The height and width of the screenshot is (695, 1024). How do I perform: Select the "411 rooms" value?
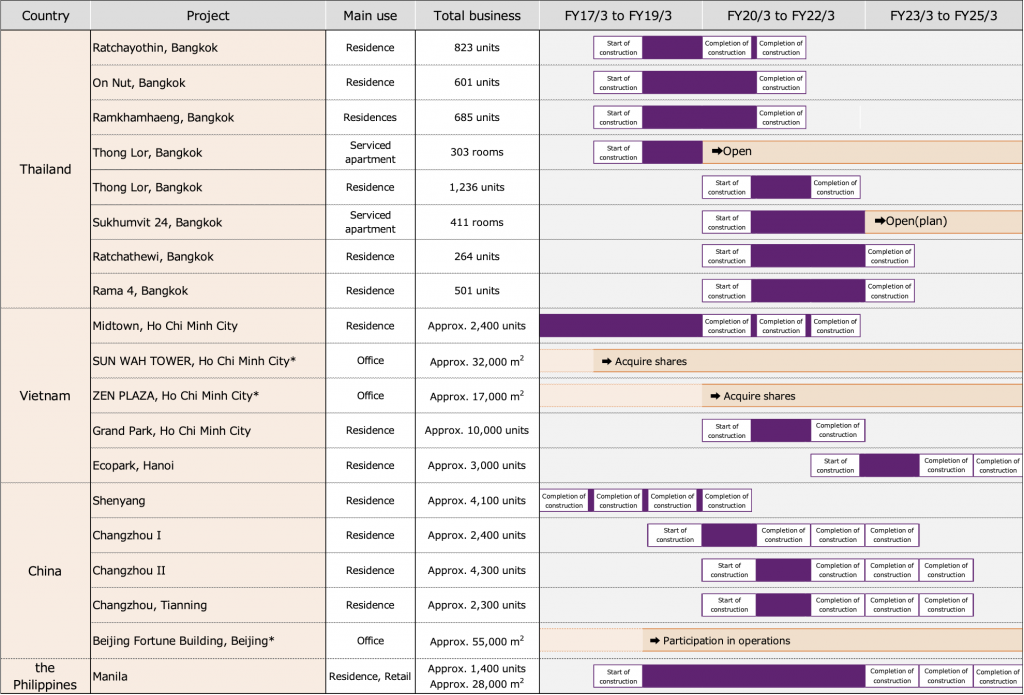(477, 223)
